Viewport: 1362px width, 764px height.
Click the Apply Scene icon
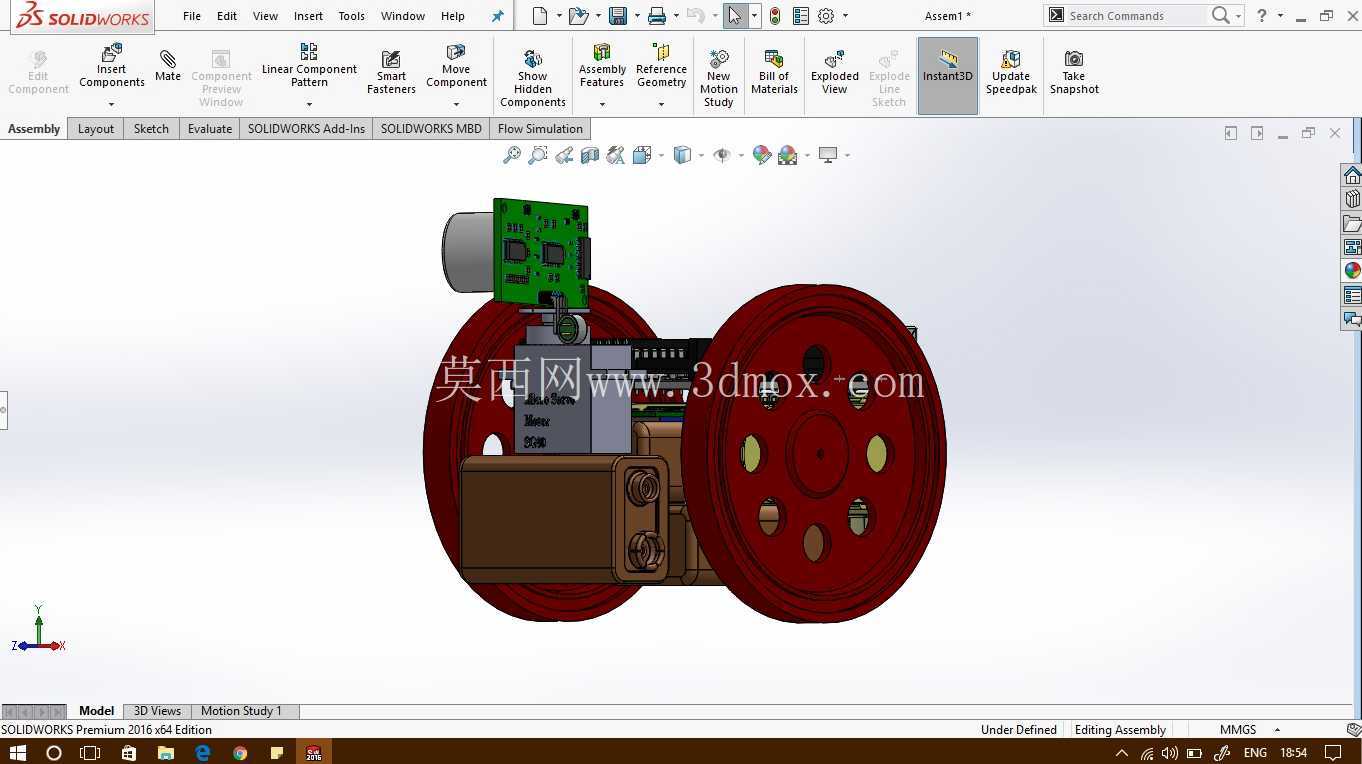click(x=788, y=155)
